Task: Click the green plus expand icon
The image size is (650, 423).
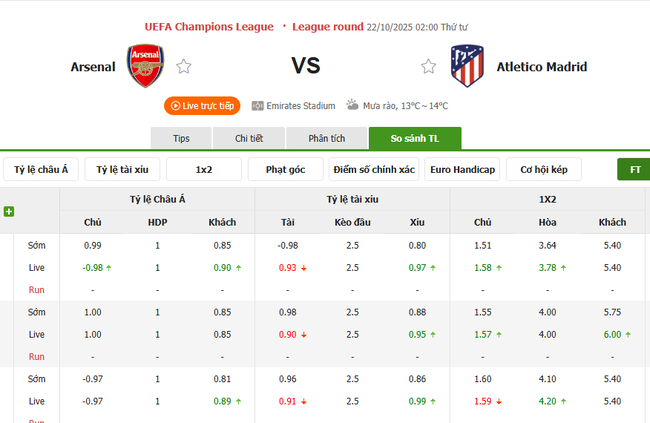Action: point(9,211)
